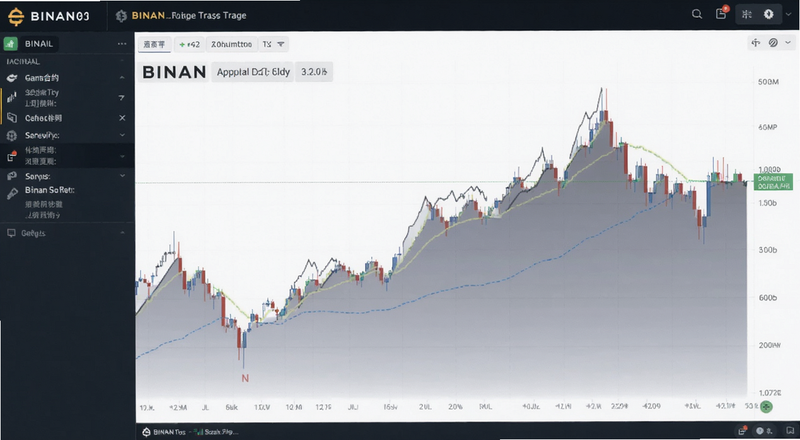Click the icon beside the Gans sidebar item

(12, 78)
